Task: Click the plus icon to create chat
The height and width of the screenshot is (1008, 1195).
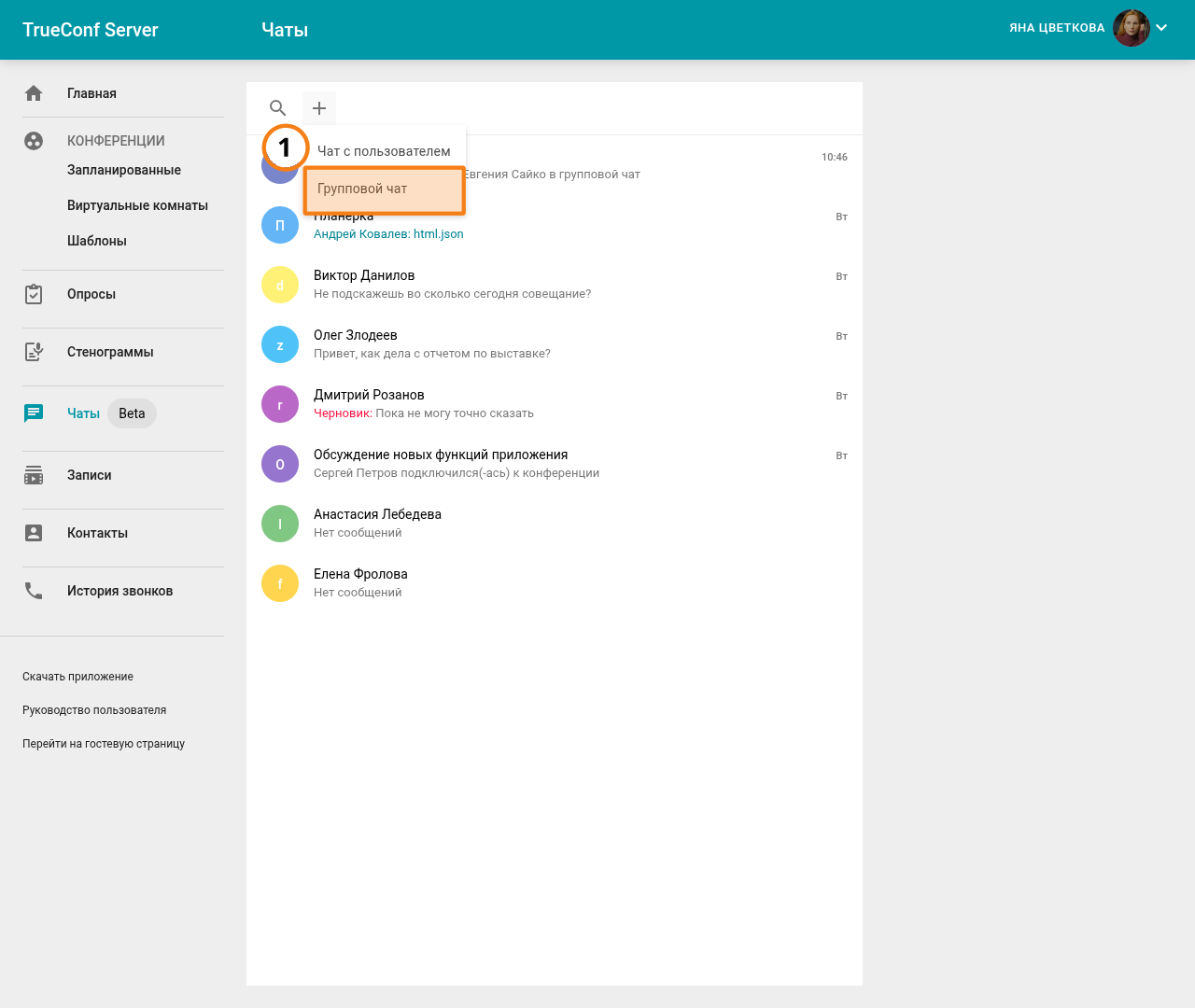Action: click(319, 108)
